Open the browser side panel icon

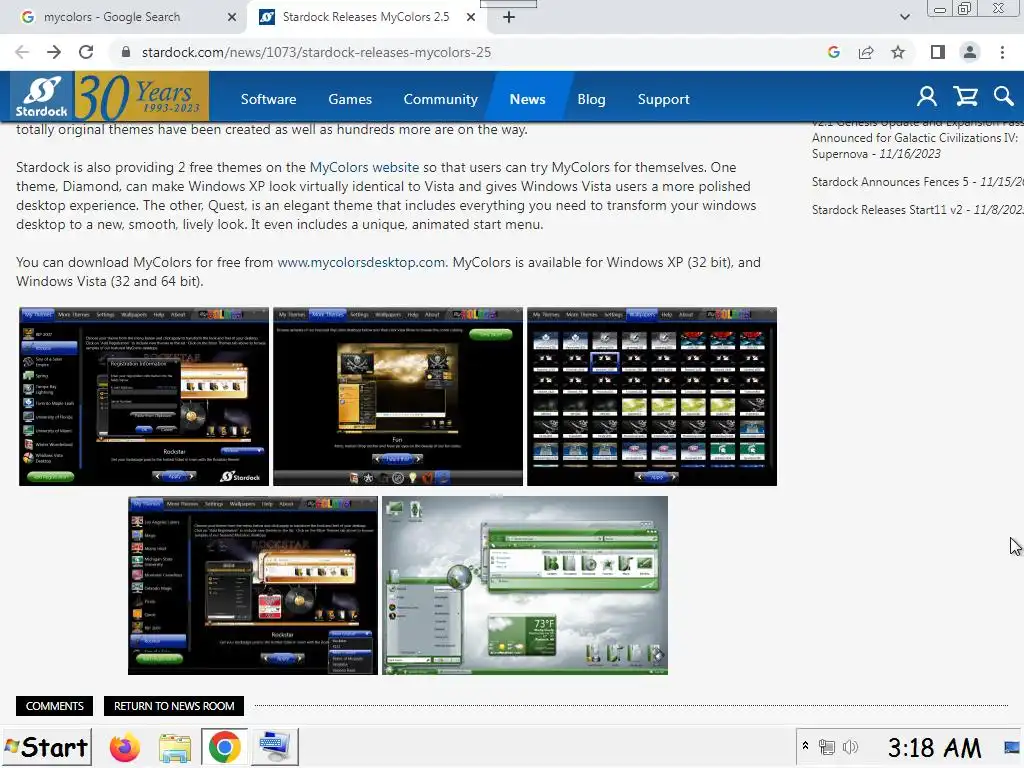(x=938, y=52)
